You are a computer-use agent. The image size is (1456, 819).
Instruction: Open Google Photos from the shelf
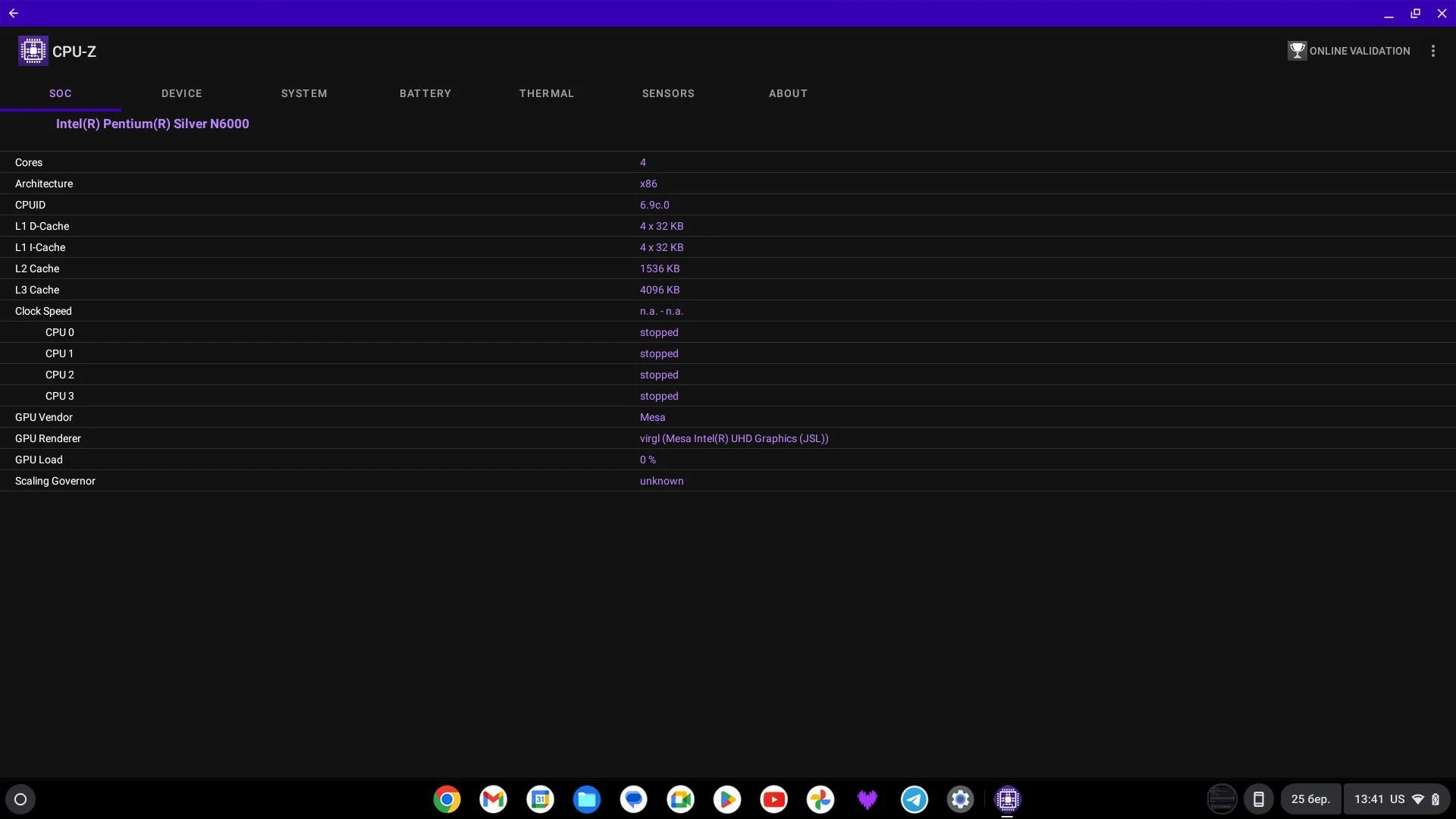[x=821, y=799]
